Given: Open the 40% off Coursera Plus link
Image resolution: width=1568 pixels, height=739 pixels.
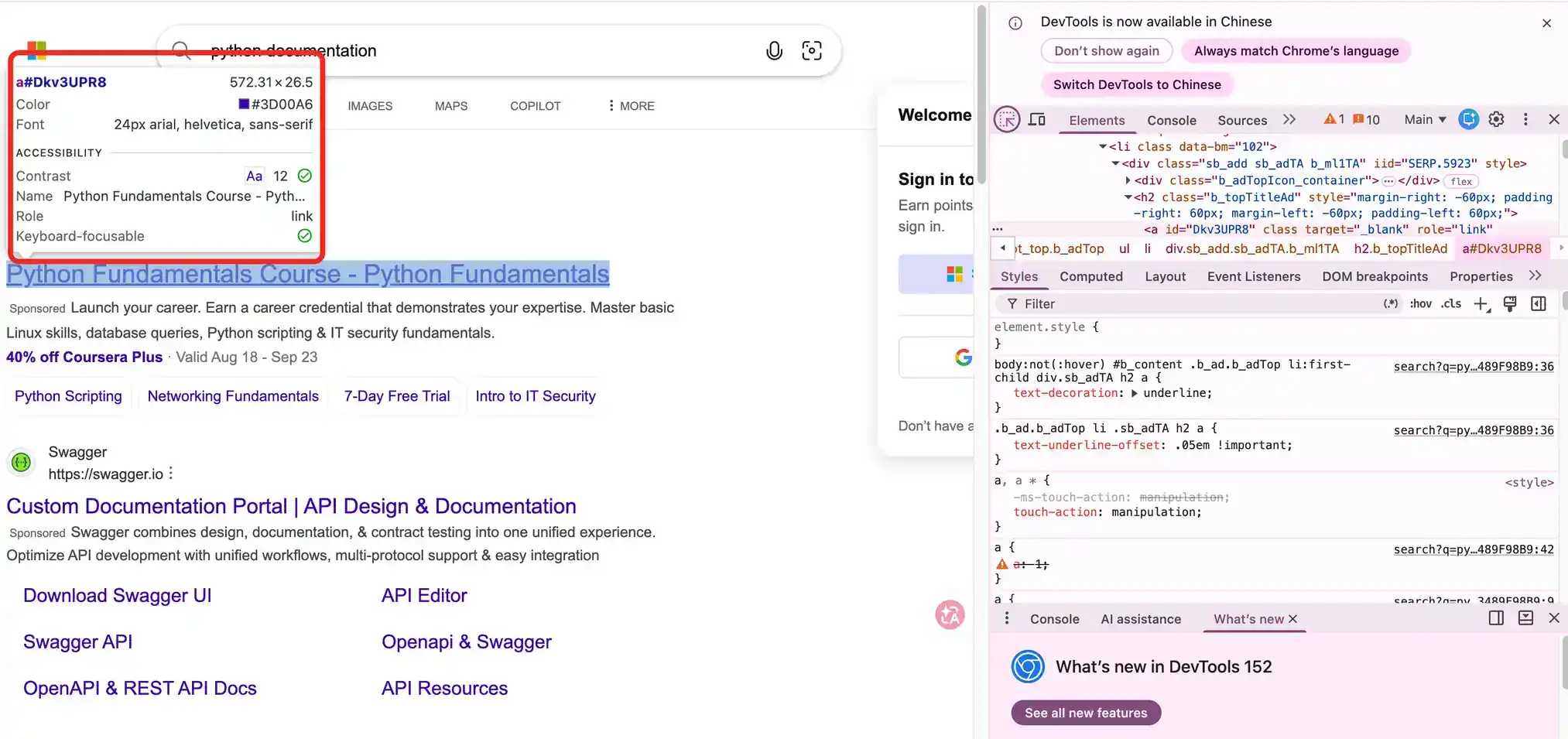Looking at the screenshot, I should [x=84, y=357].
